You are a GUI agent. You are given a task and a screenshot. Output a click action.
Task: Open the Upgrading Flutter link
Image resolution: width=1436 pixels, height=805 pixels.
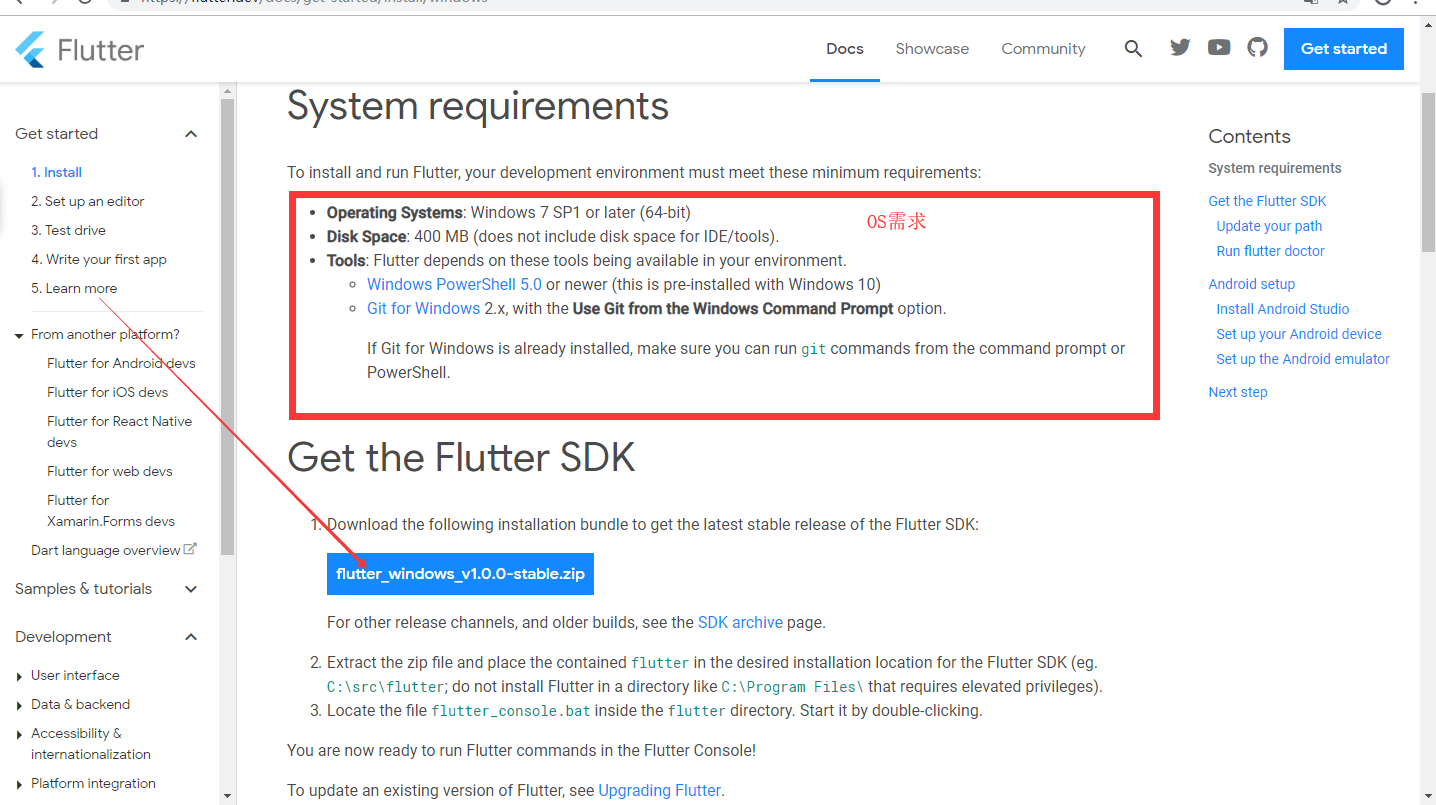pyautogui.click(x=659, y=790)
